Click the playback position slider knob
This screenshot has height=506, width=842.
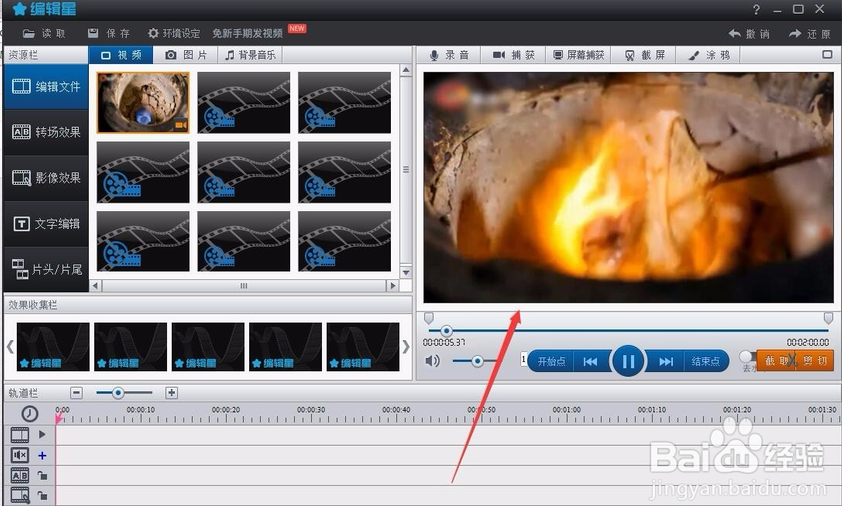point(446,330)
